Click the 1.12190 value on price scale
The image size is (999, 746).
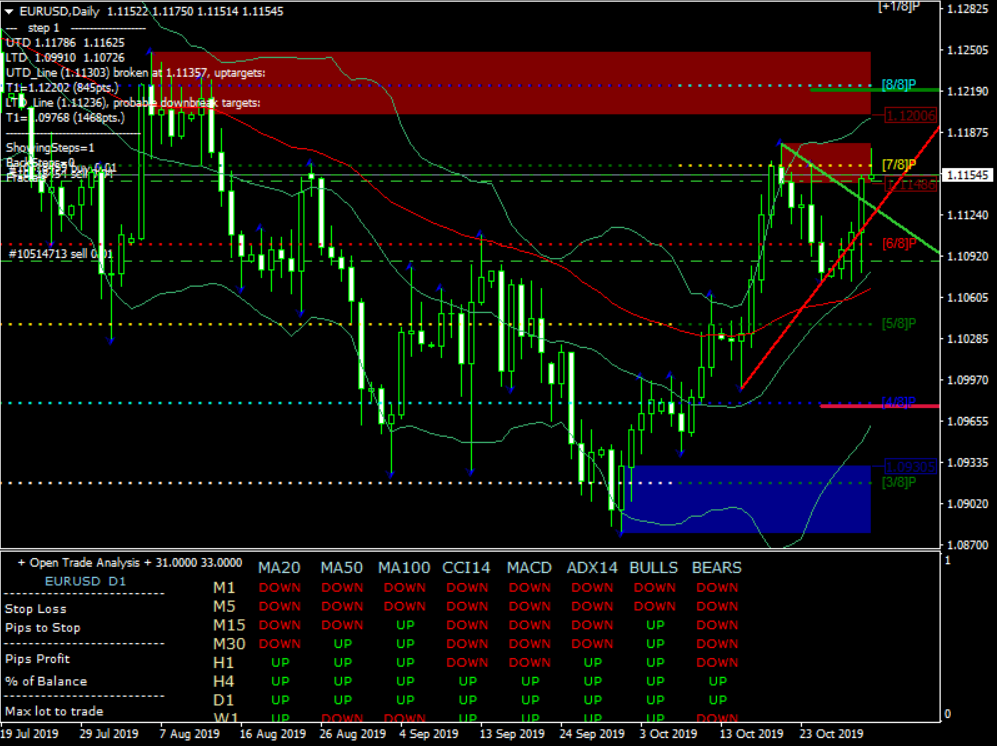coord(970,92)
